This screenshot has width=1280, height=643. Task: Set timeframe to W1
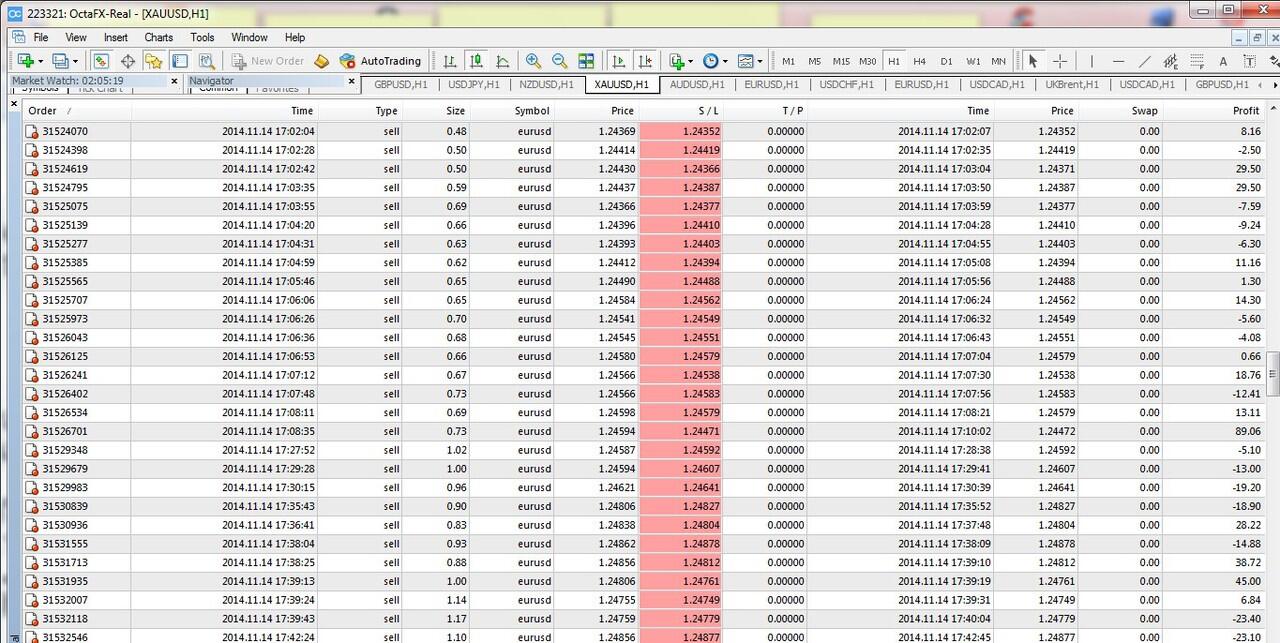[973, 61]
